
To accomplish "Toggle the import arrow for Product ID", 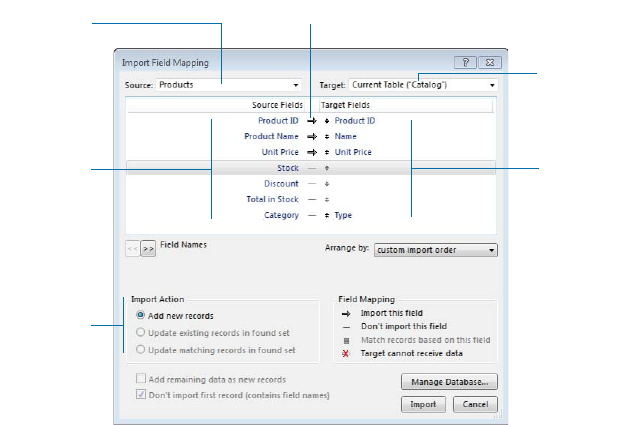I will 311,121.
